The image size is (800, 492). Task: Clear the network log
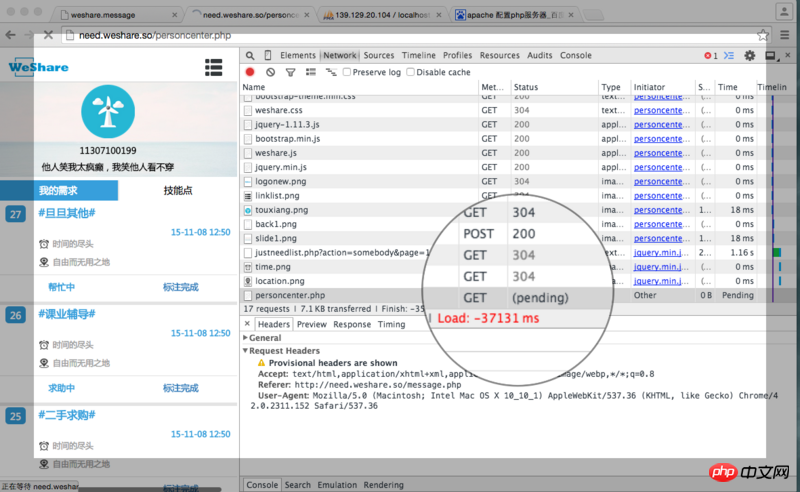pyautogui.click(x=270, y=72)
